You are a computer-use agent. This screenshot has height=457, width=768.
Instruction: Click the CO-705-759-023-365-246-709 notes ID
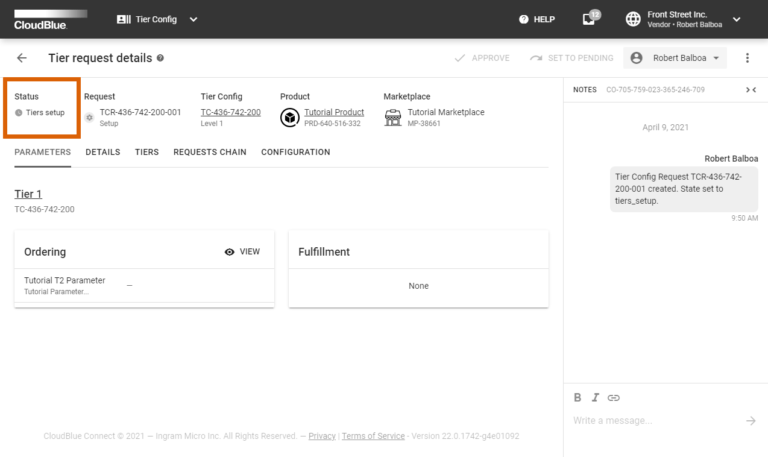coord(655,90)
